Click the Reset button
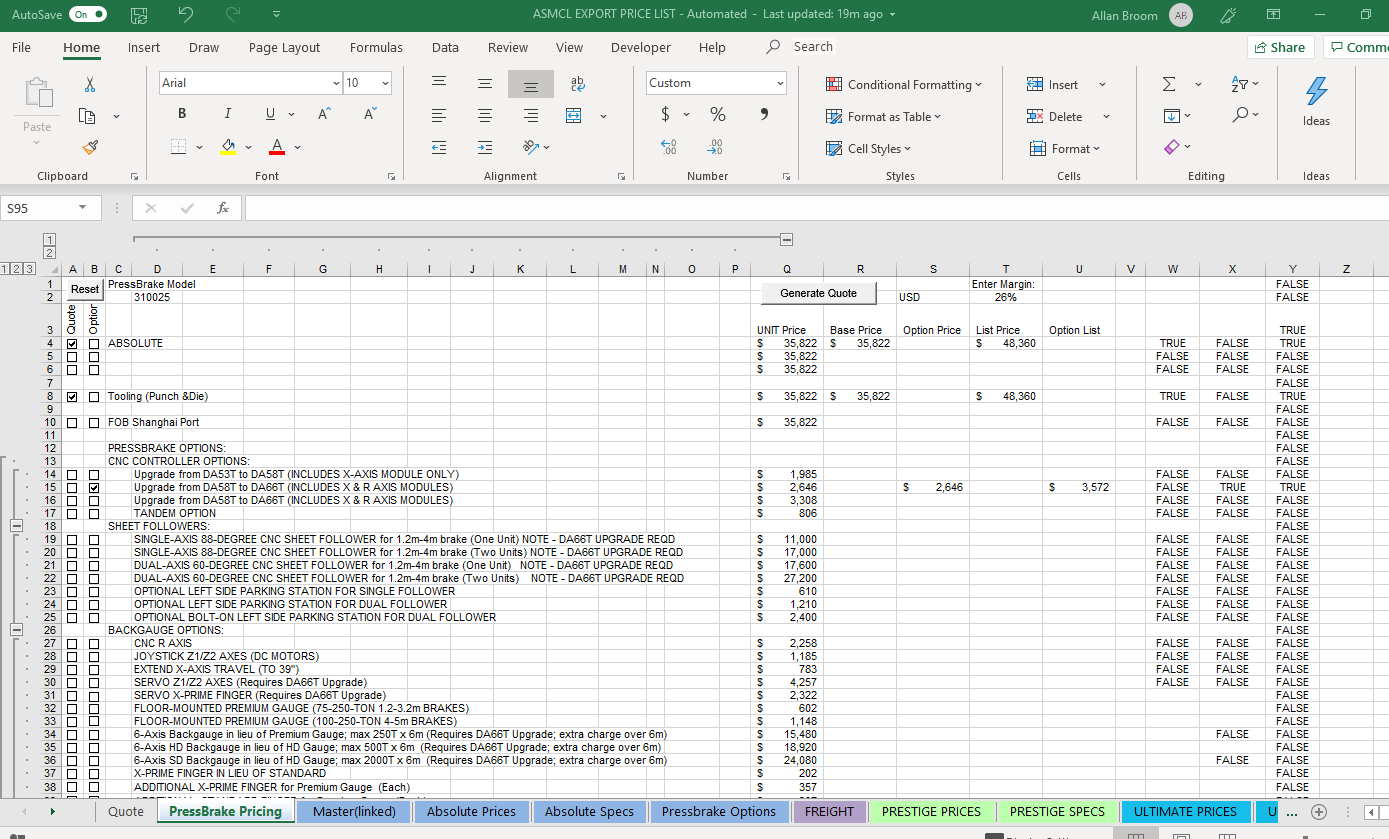The width and height of the screenshot is (1389, 839). [x=85, y=289]
